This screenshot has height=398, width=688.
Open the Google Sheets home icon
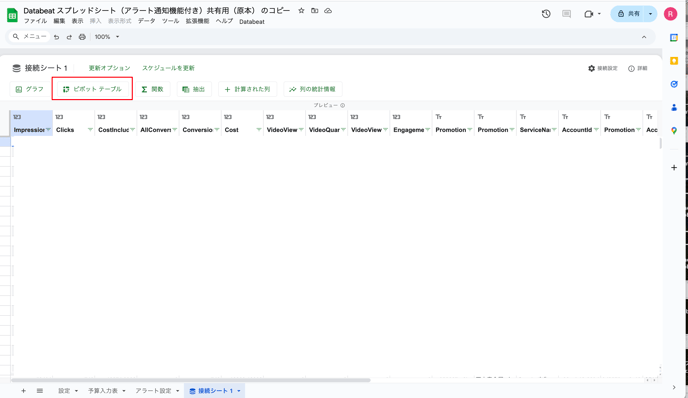pos(12,15)
